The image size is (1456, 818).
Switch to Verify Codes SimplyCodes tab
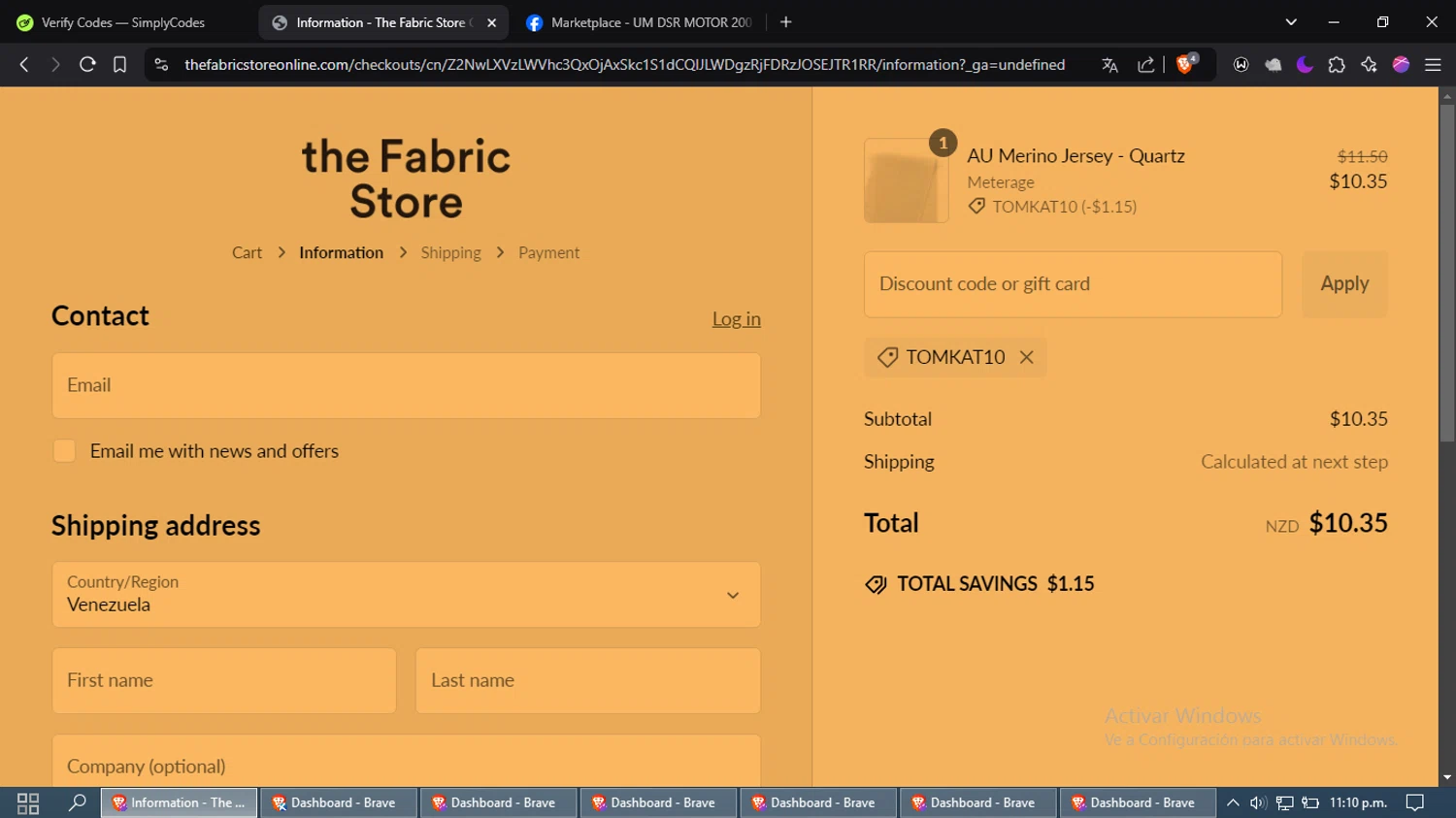click(x=124, y=22)
